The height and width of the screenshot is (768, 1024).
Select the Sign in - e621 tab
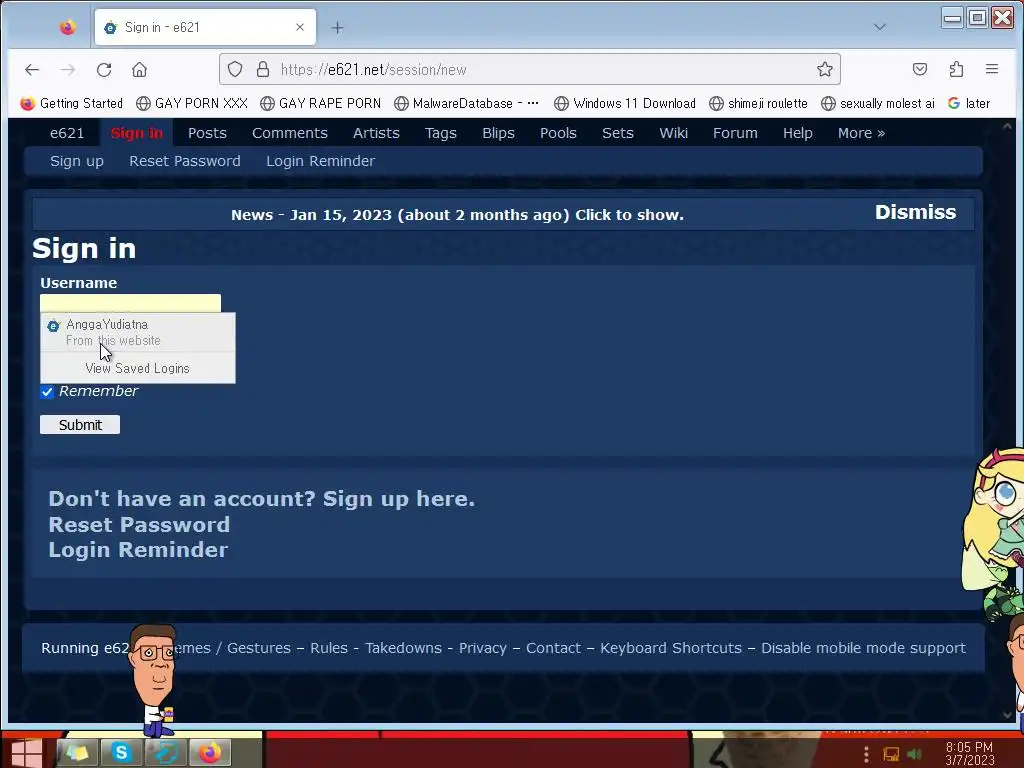(205, 27)
